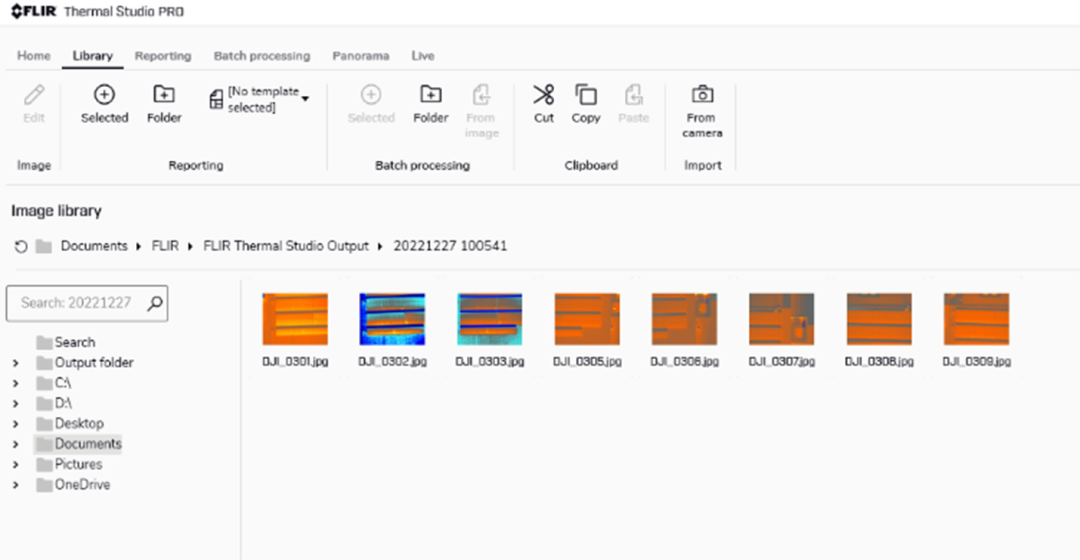Expand the Output folder tree node
Screen dimensions: 1080x560
(x=15, y=363)
